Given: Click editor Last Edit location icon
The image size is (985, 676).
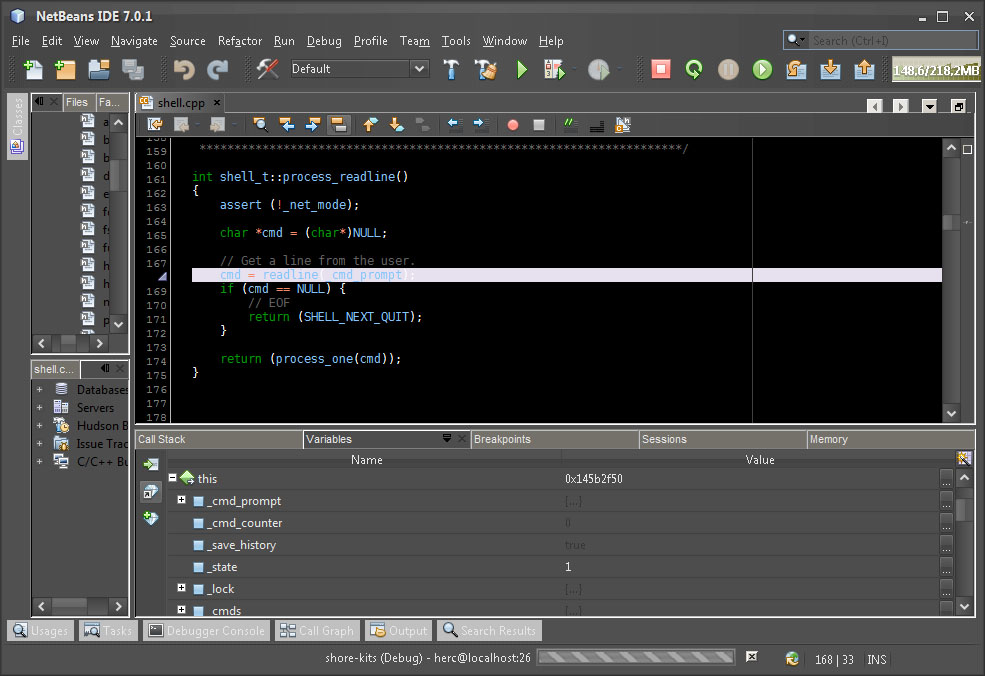Looking at the screenshot, I should [155, 124].
